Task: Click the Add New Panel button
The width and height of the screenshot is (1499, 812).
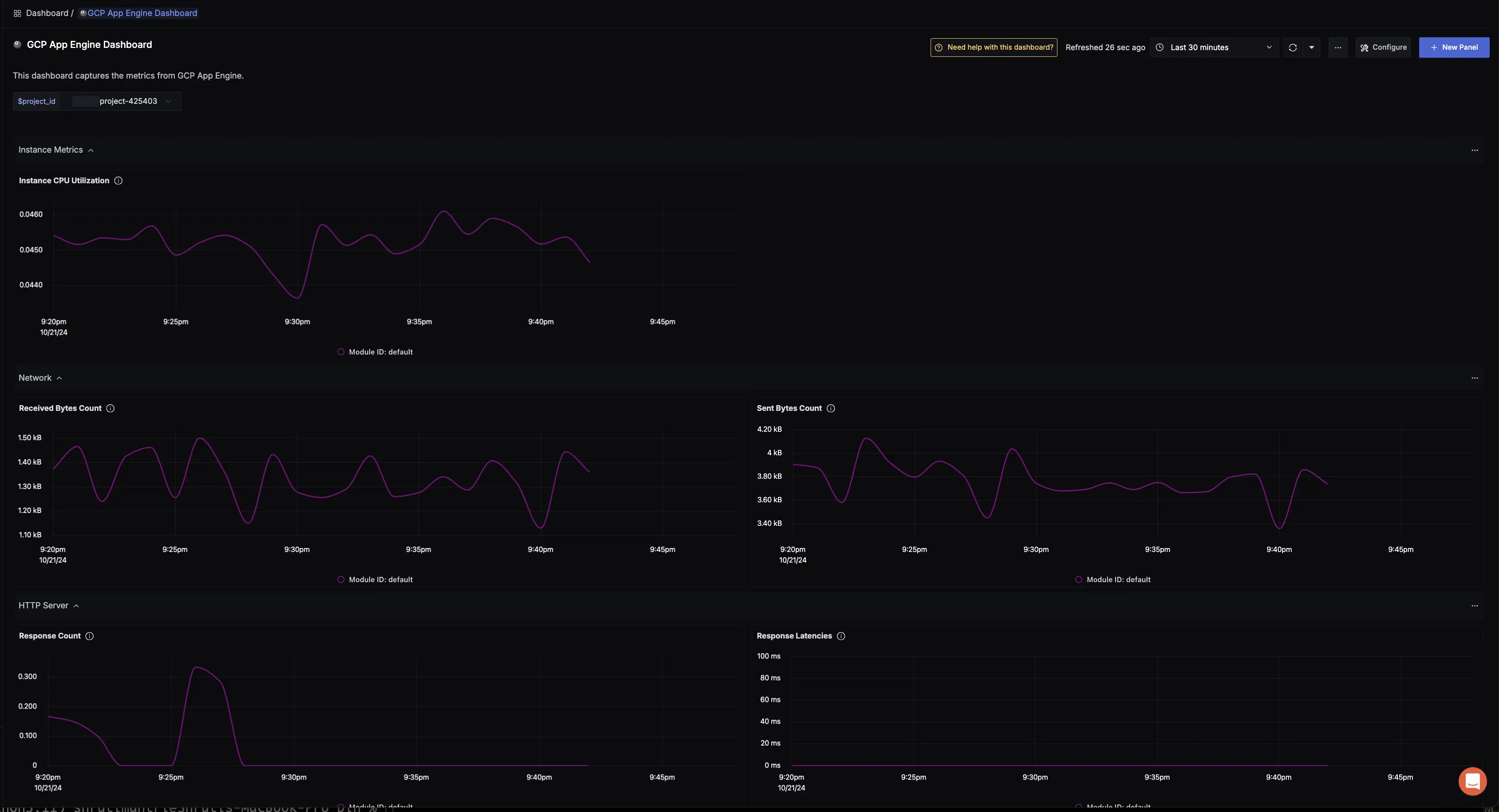Action: 1453,47
